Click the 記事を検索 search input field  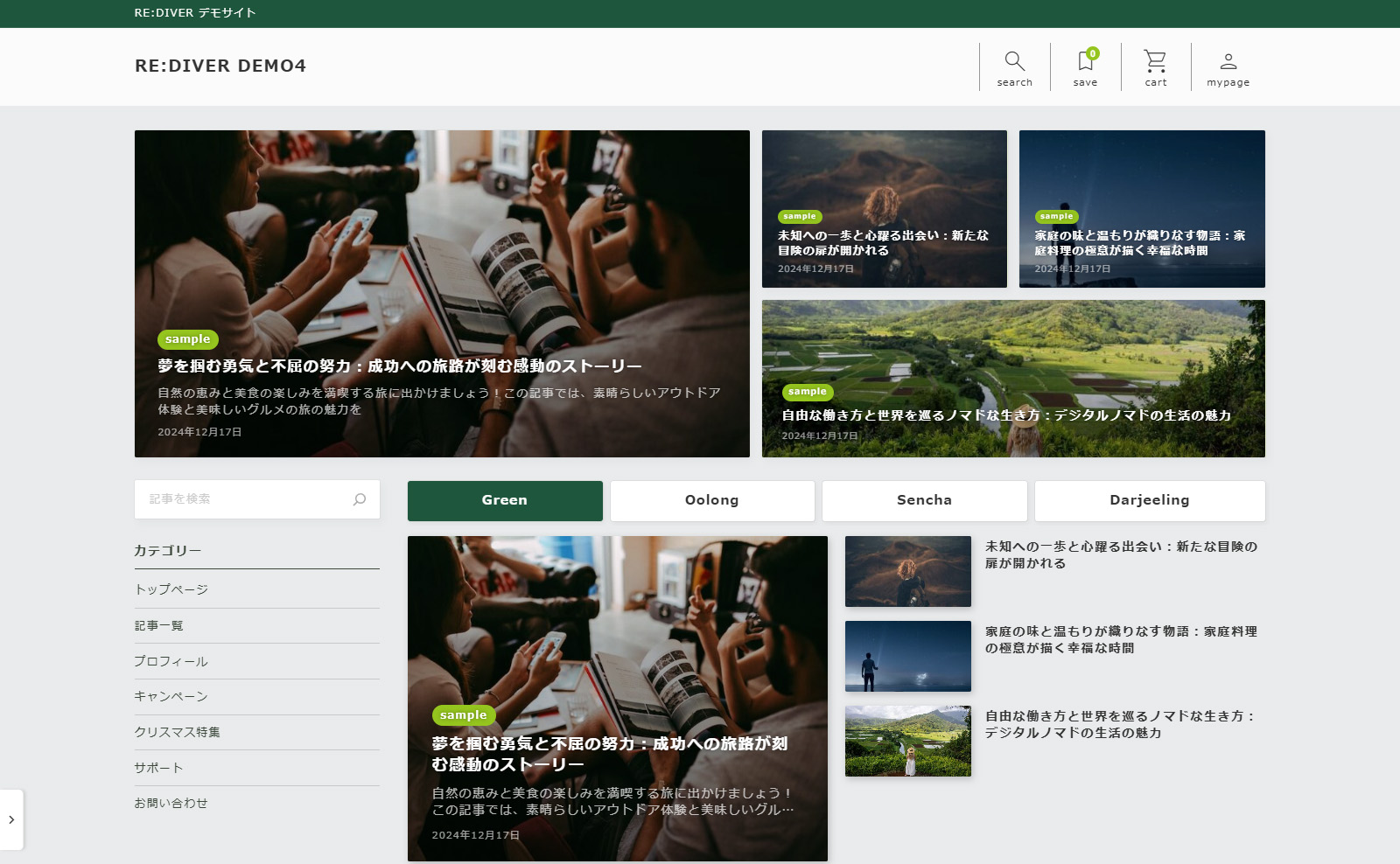point(245,499)
